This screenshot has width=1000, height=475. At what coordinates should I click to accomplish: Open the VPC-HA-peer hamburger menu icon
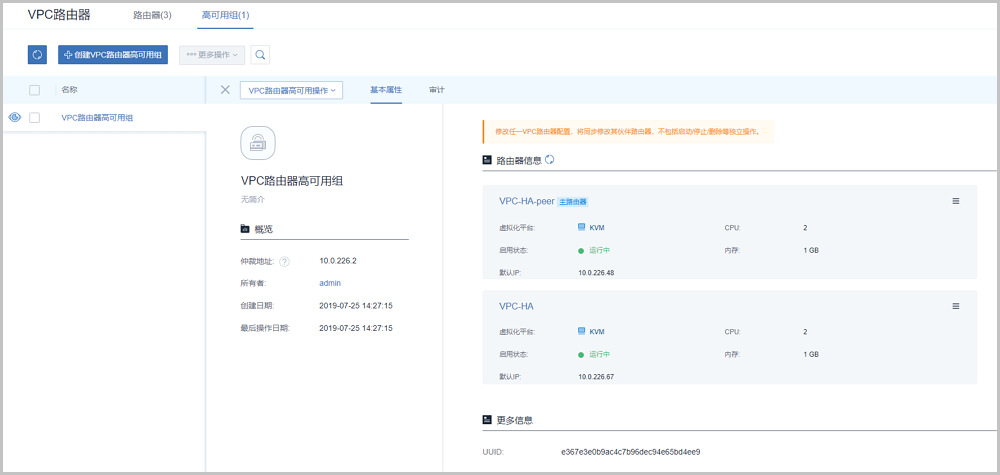pyautogui.click(x=955, y=201)
